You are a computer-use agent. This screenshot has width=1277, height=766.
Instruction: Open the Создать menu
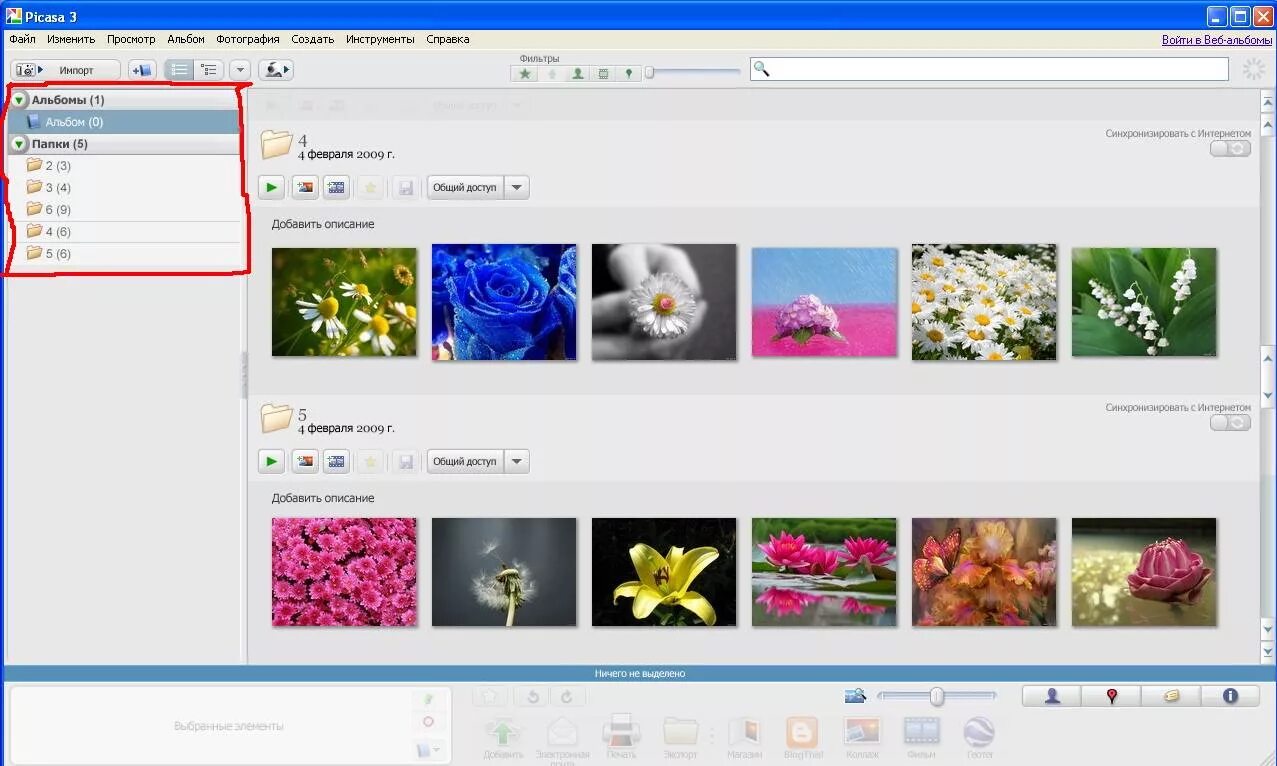click(x=313, y=40)
